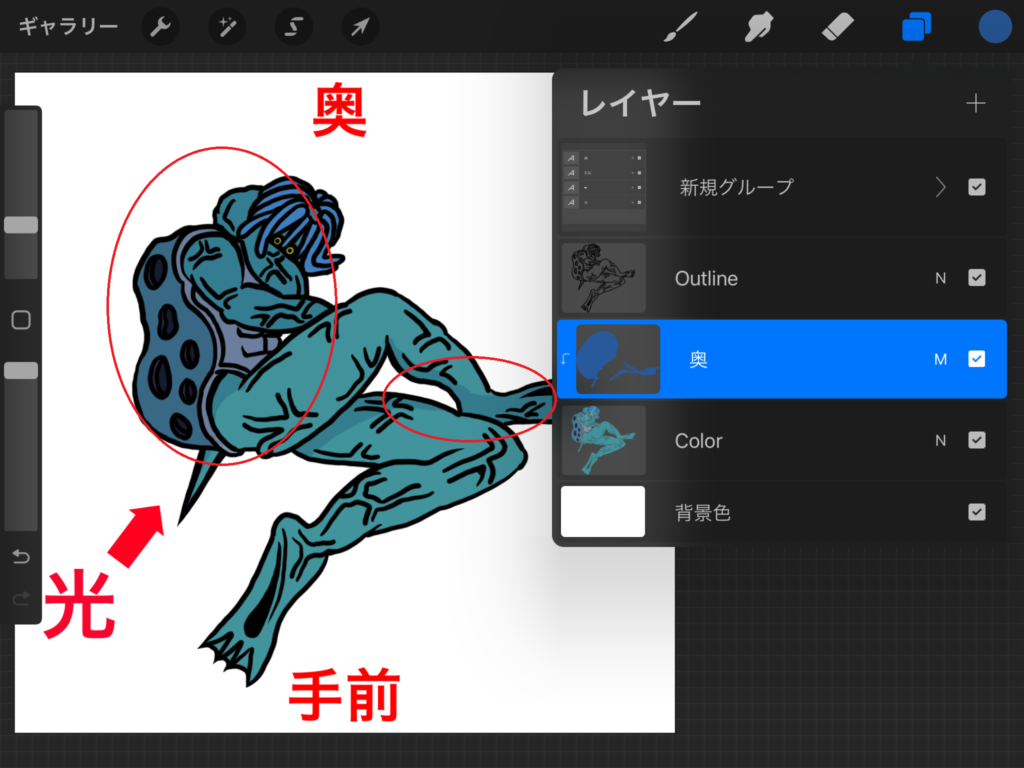Toggle visibility of Color layer
Viewport: 1024px width, 768px height.
(x=977, y=440)
